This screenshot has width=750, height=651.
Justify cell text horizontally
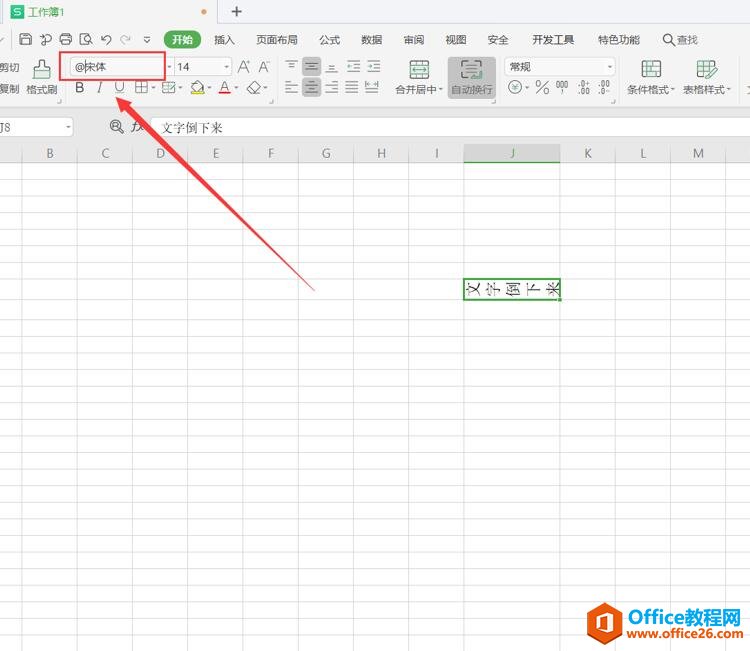pyautogui.click(x=352, y=87)
